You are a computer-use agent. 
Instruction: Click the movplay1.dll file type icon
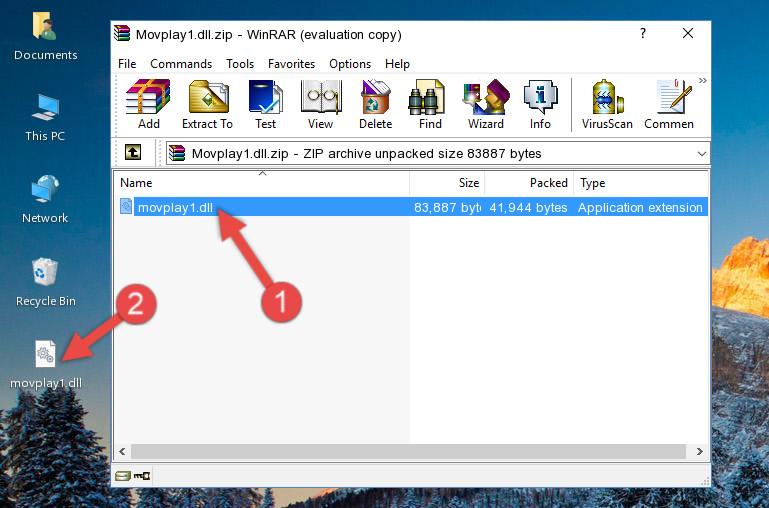point(126,206)
